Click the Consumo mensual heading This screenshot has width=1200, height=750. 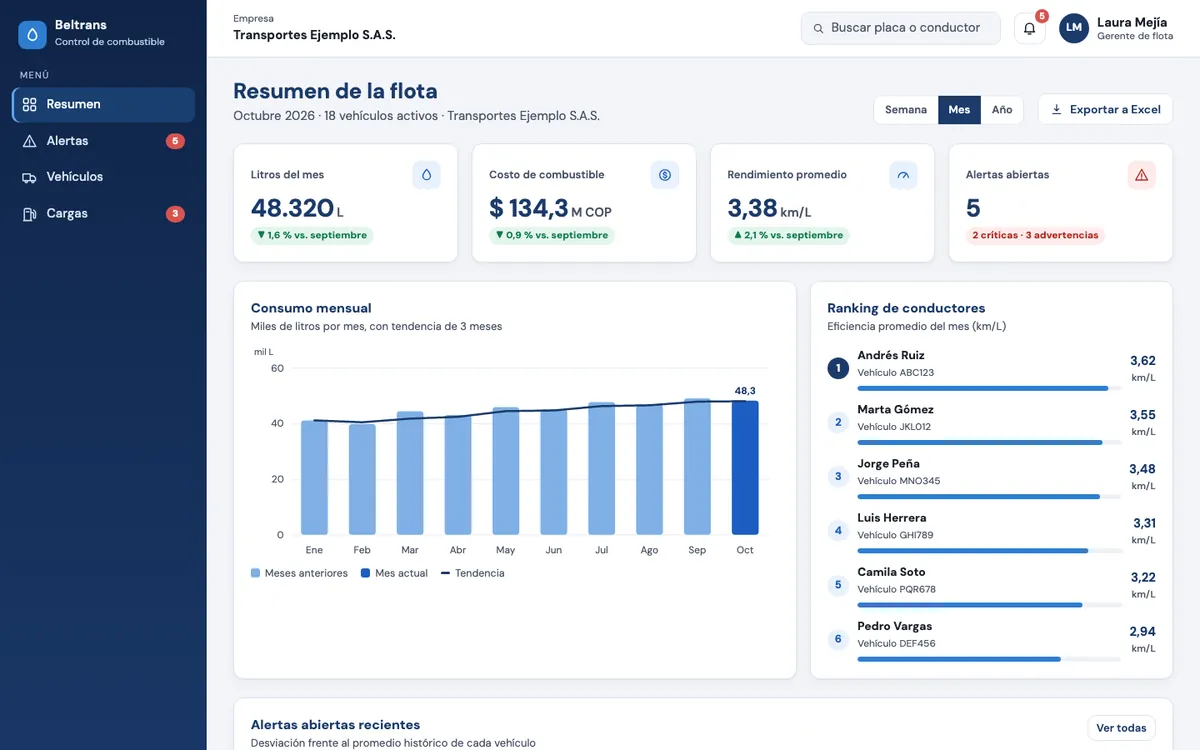311,308
